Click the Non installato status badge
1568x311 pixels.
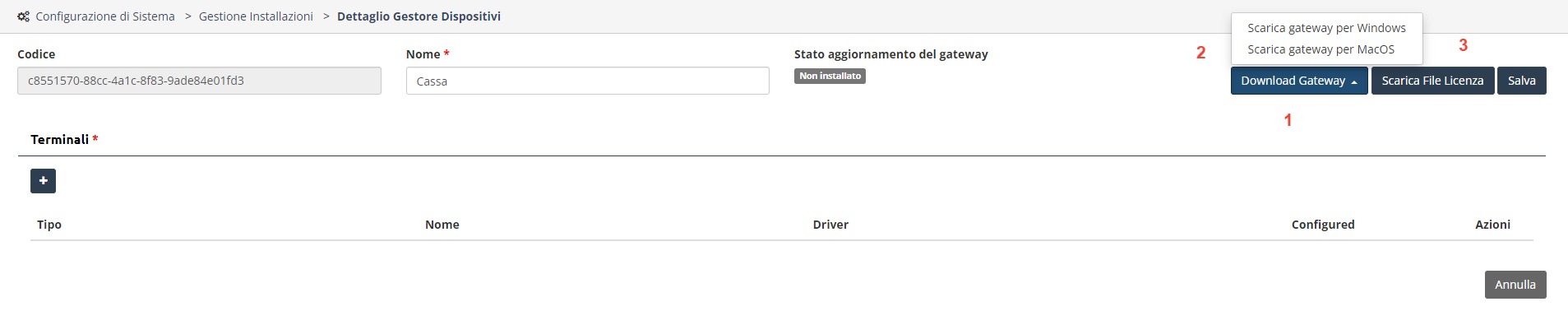[830, 76]
